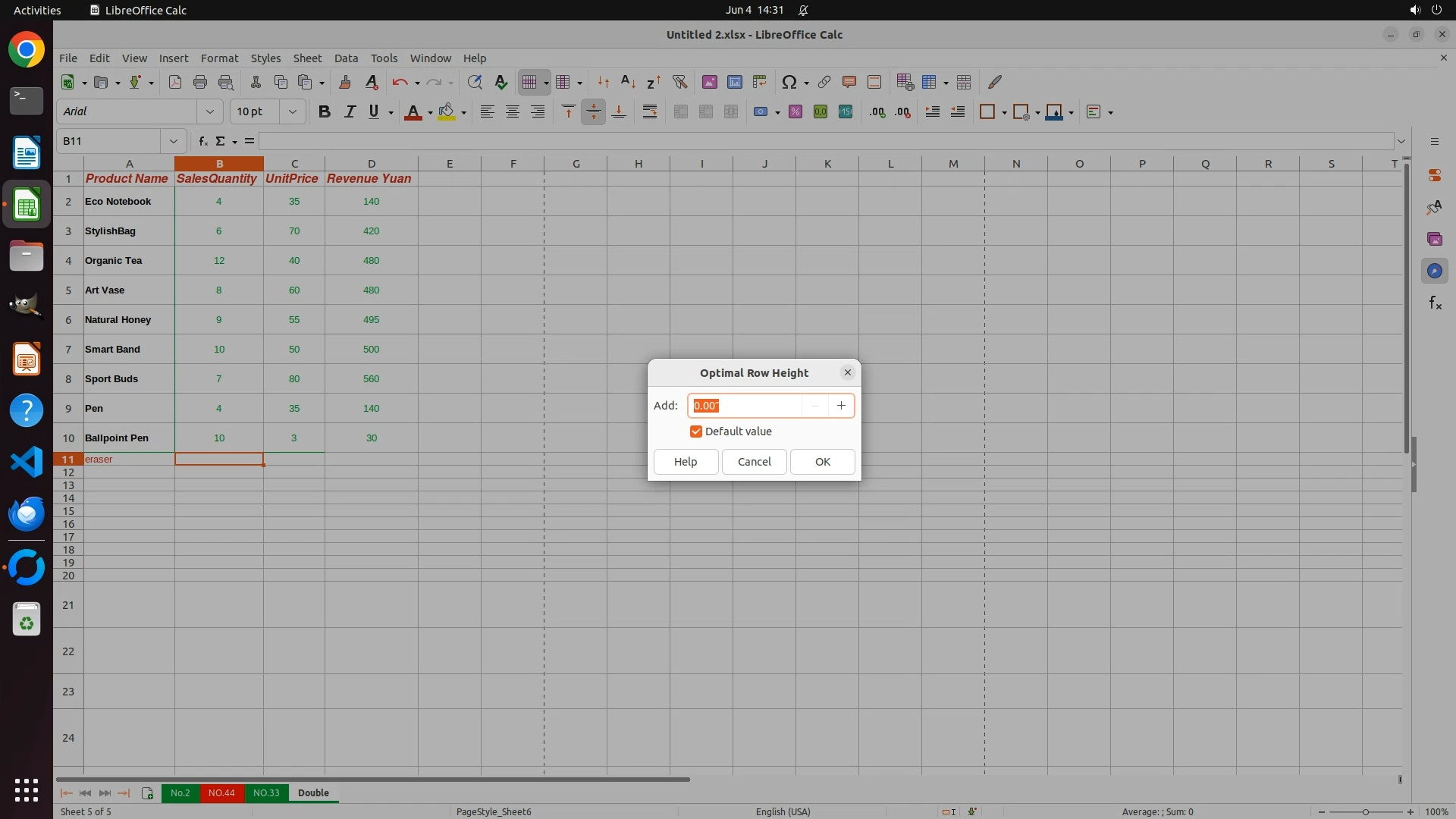Click the Clone Formatting paintbrush icon
Viewport: 1456px width, 819px height.
(x=345, y=82)
